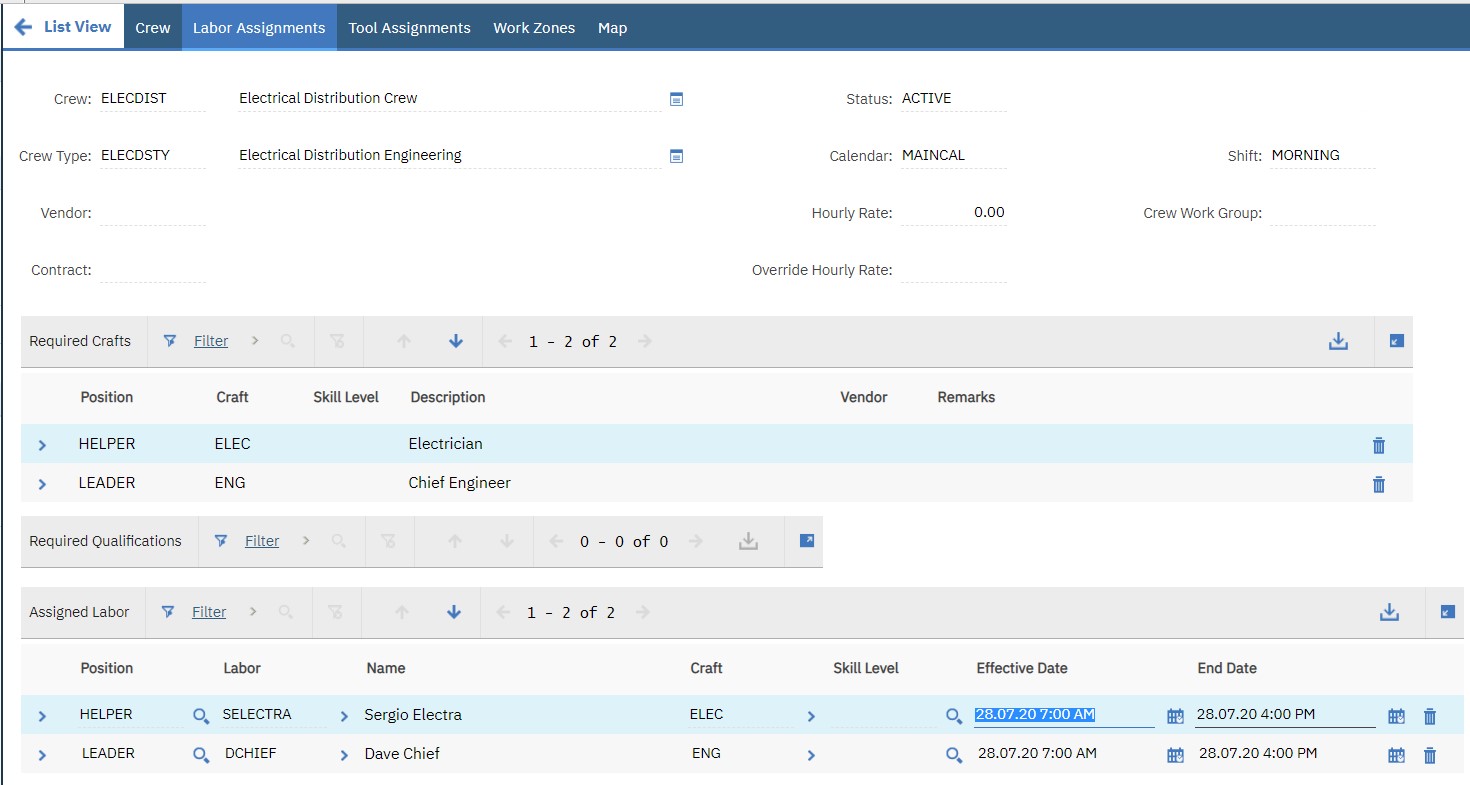Expand the HELPER craft row details
The width and height of the screenshot is (1470, 785).
[x=40, y=443]
